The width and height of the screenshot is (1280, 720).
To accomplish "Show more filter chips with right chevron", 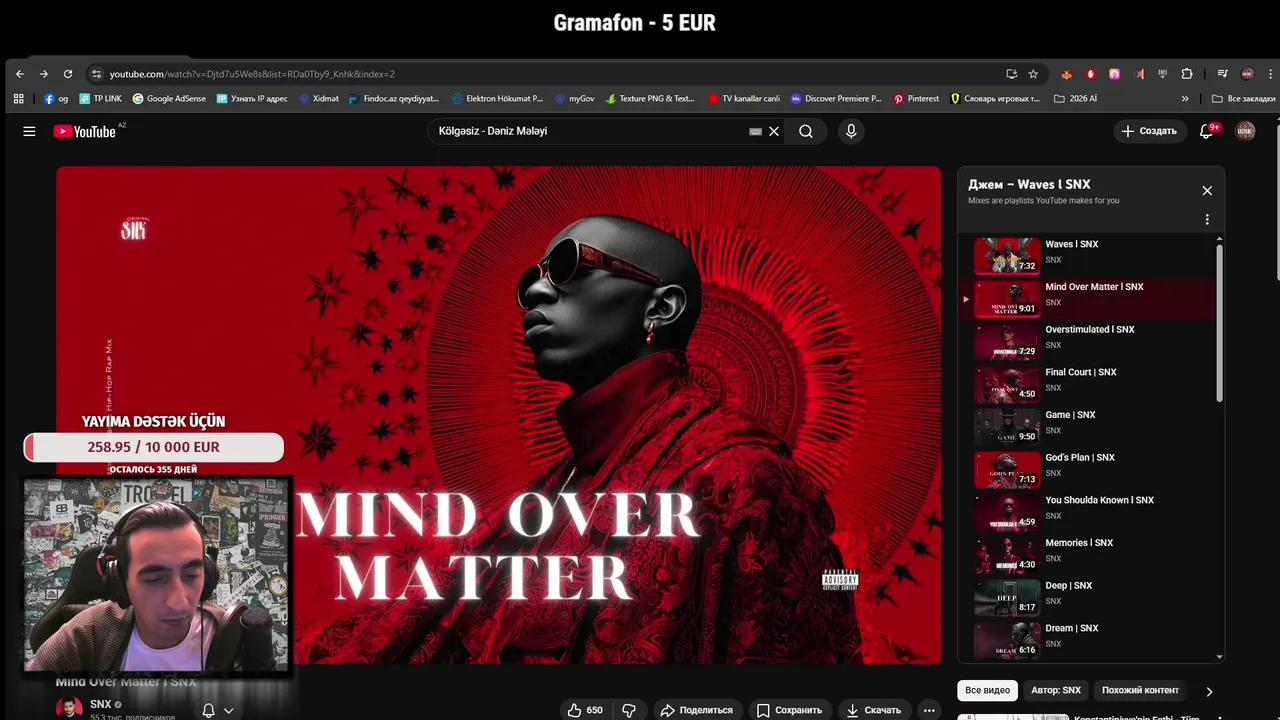I will coord(1209,691).
